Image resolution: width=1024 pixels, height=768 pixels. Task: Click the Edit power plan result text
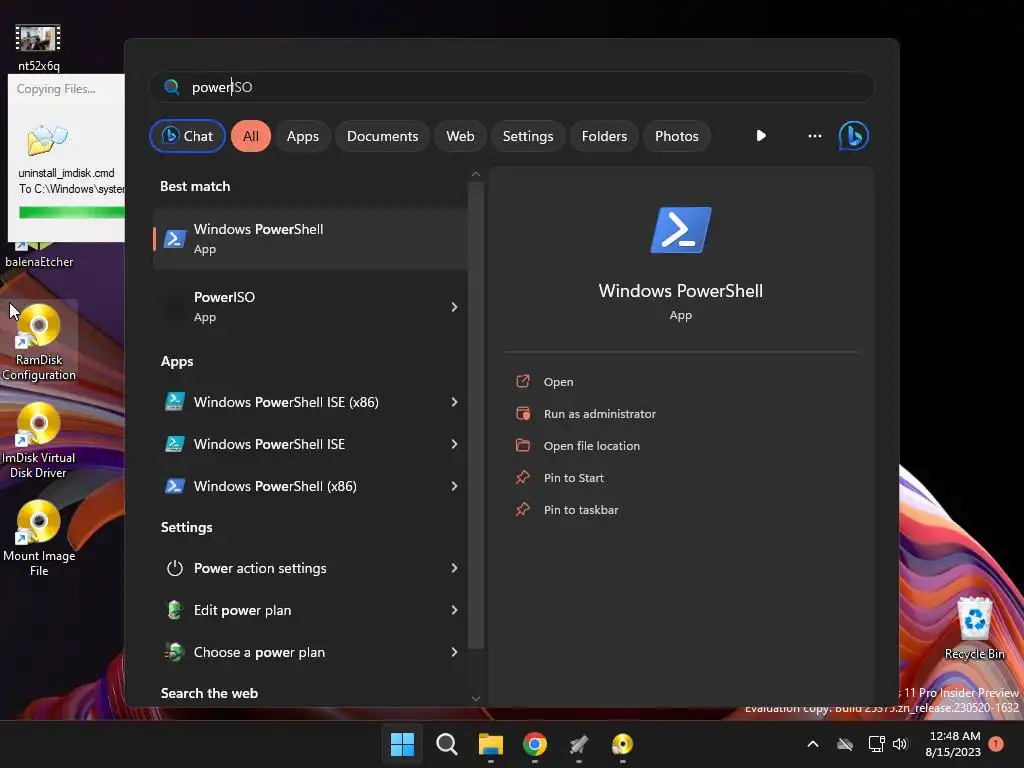click(x=242, y=610)
